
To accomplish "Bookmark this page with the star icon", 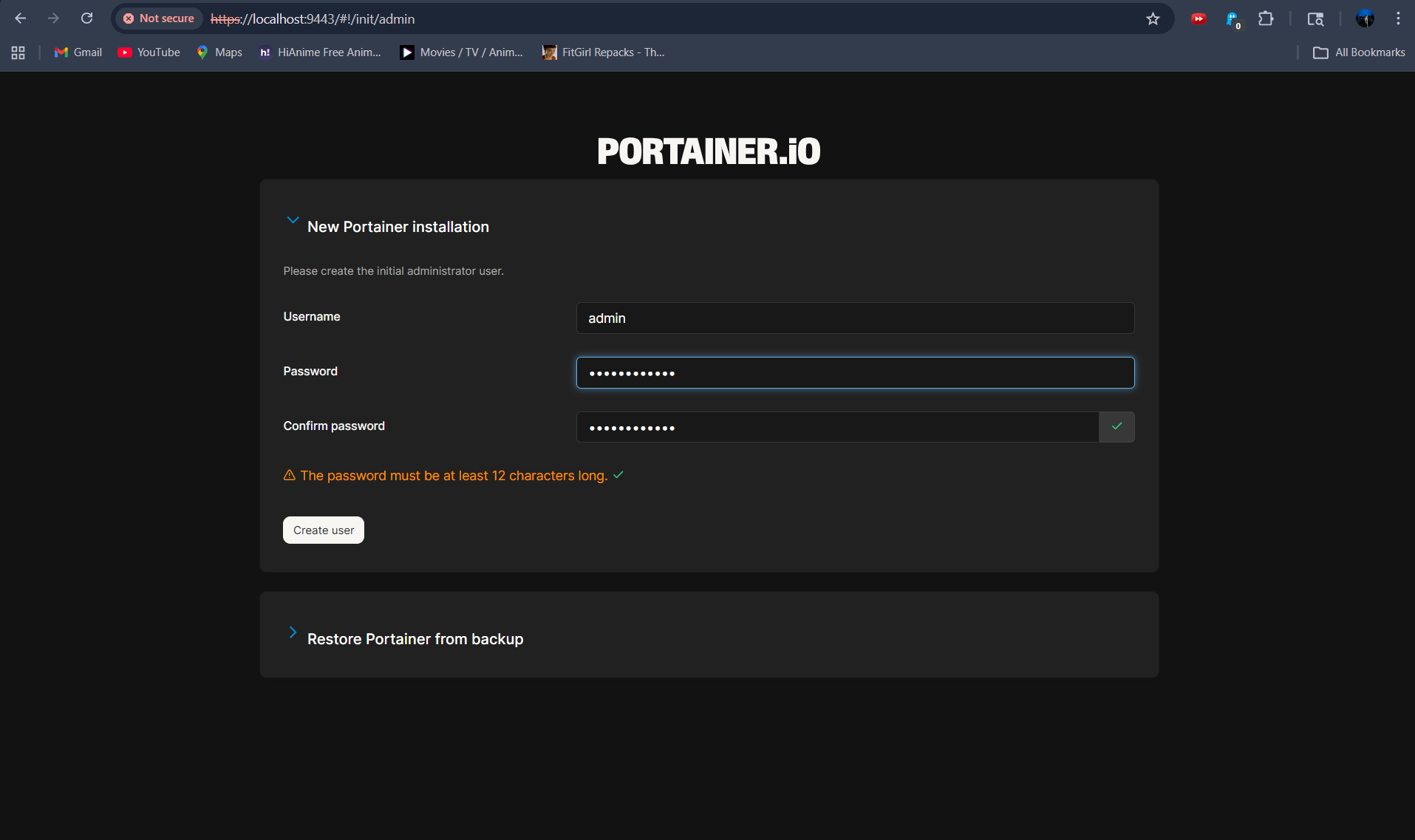I will click(x=1153, y=18).
